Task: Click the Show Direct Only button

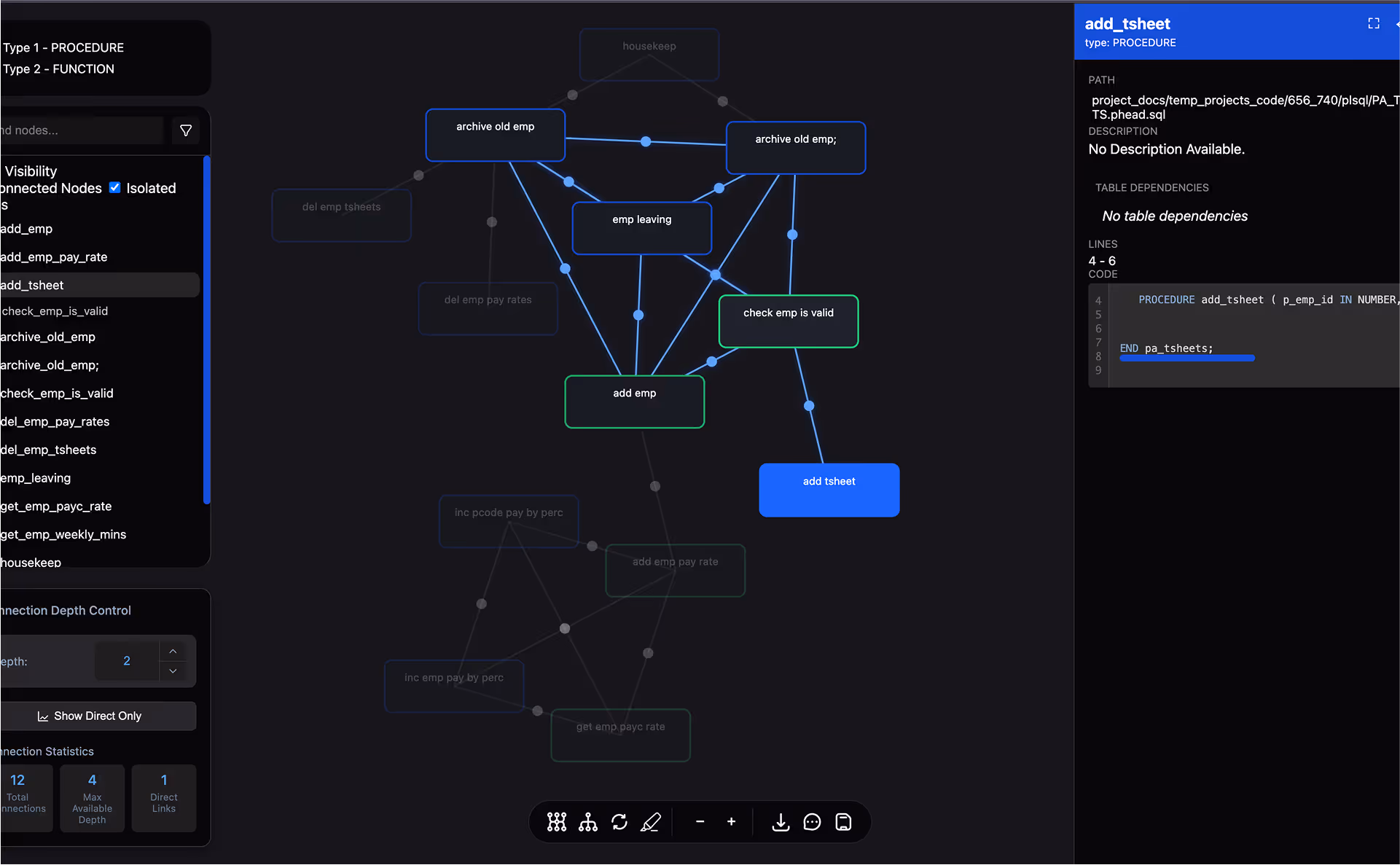Action: (98, 716)
